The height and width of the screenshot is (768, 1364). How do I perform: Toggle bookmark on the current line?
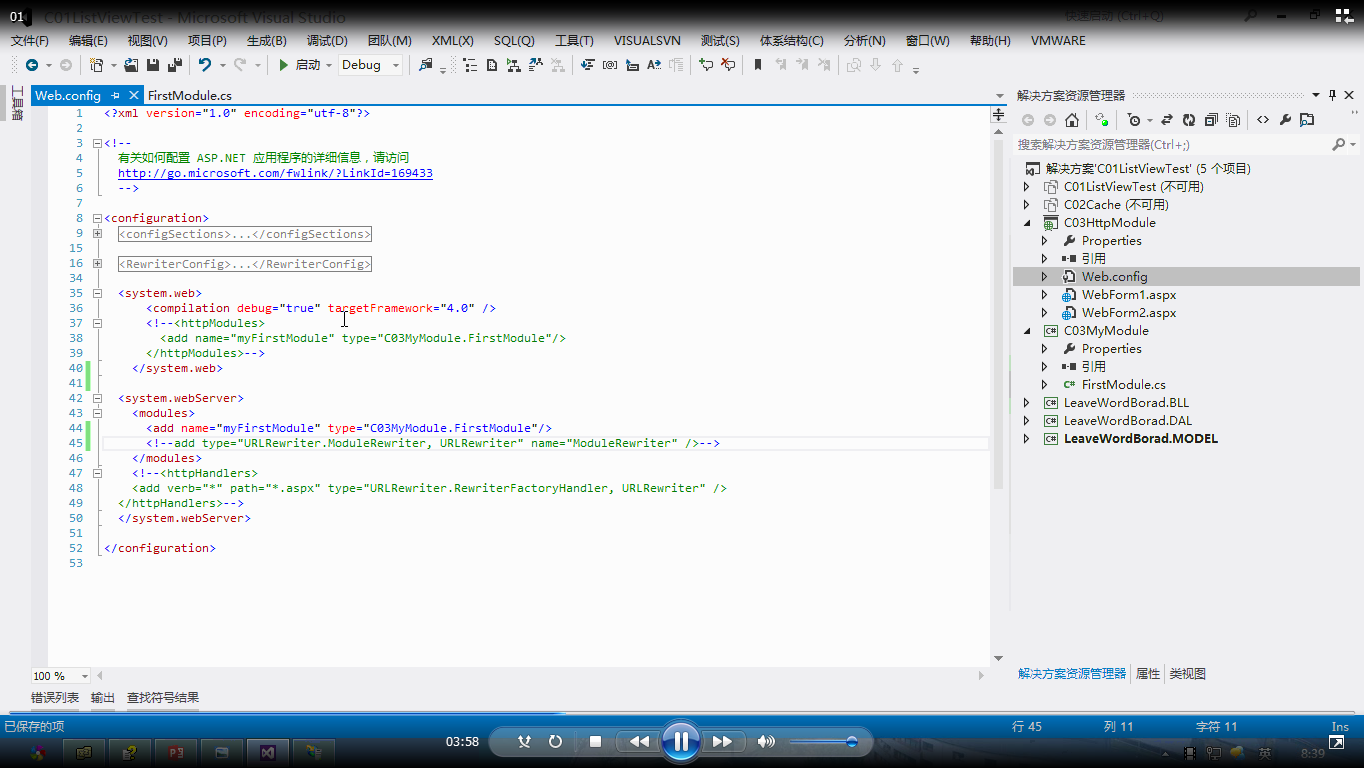(758, 65)
